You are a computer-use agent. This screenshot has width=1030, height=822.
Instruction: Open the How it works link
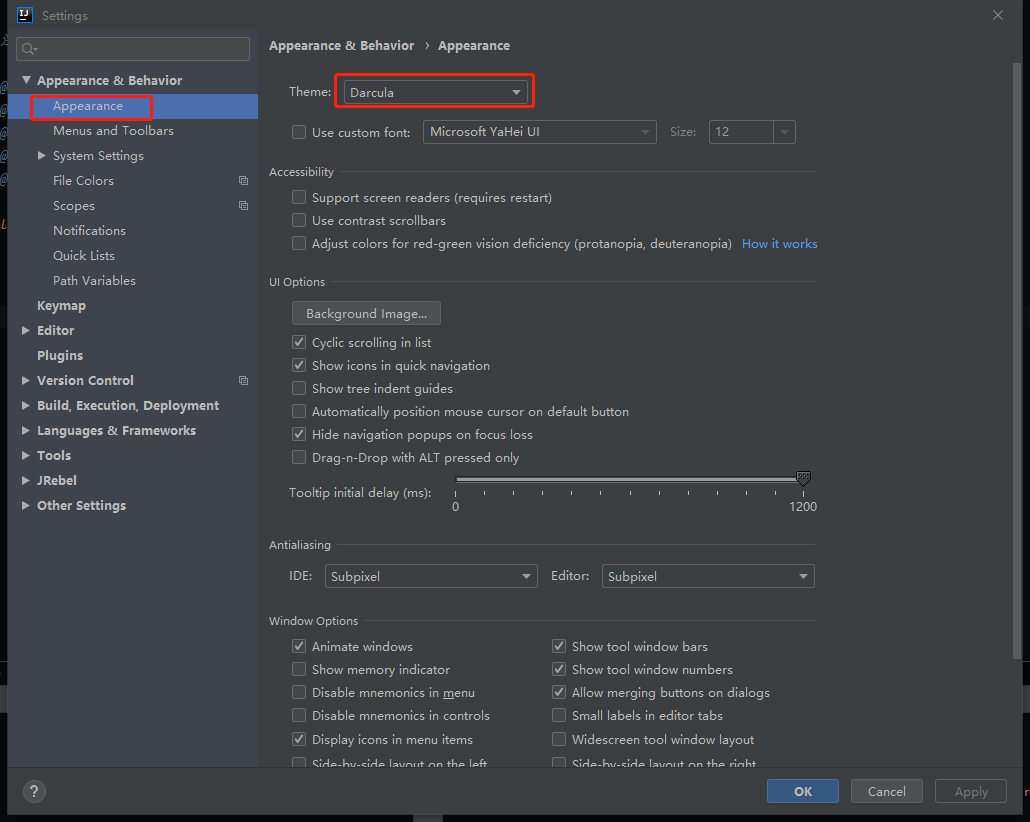pyautogui.click(x=780, y=244)
